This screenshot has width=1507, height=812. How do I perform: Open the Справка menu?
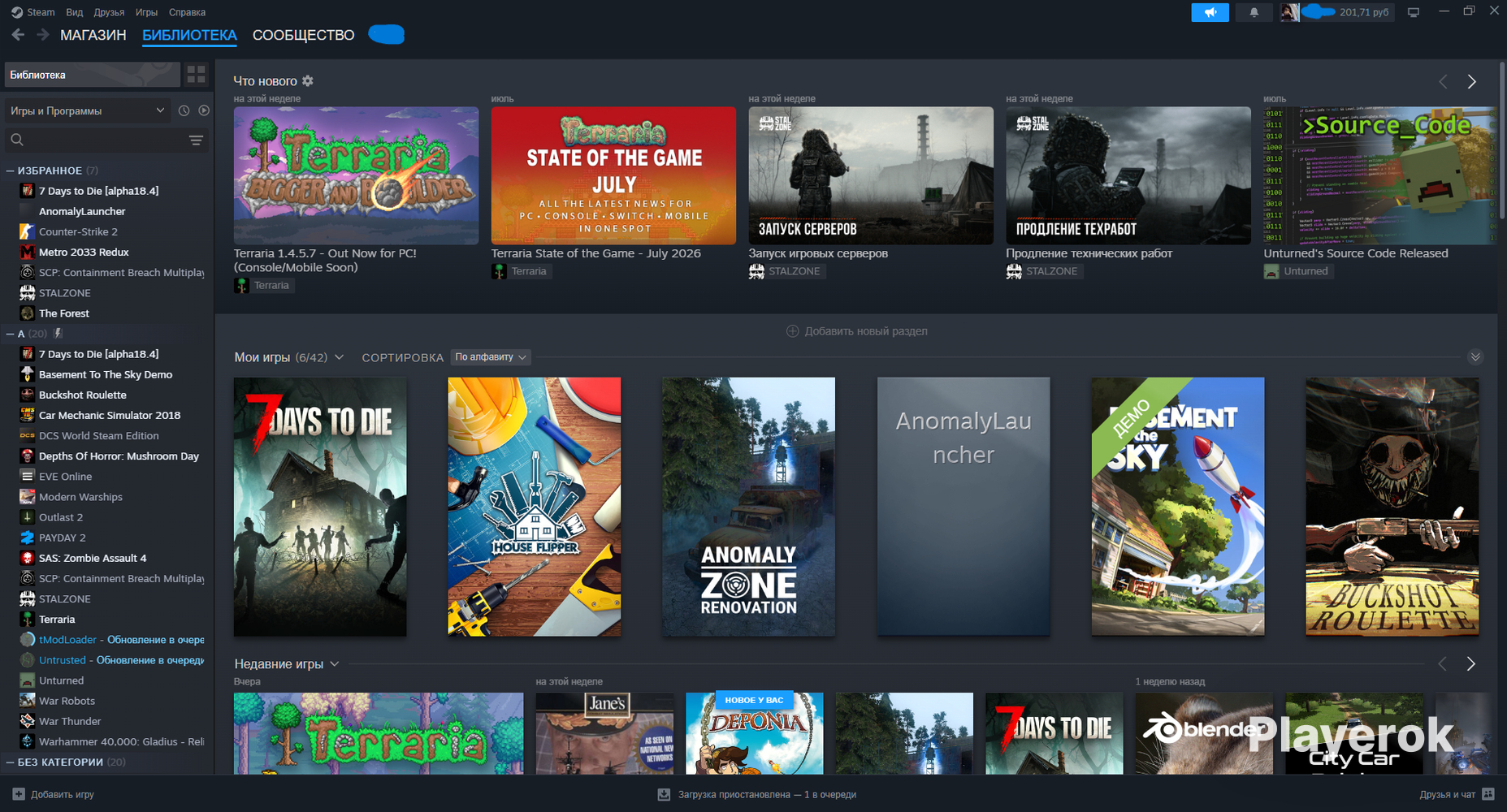click(187, 12)
